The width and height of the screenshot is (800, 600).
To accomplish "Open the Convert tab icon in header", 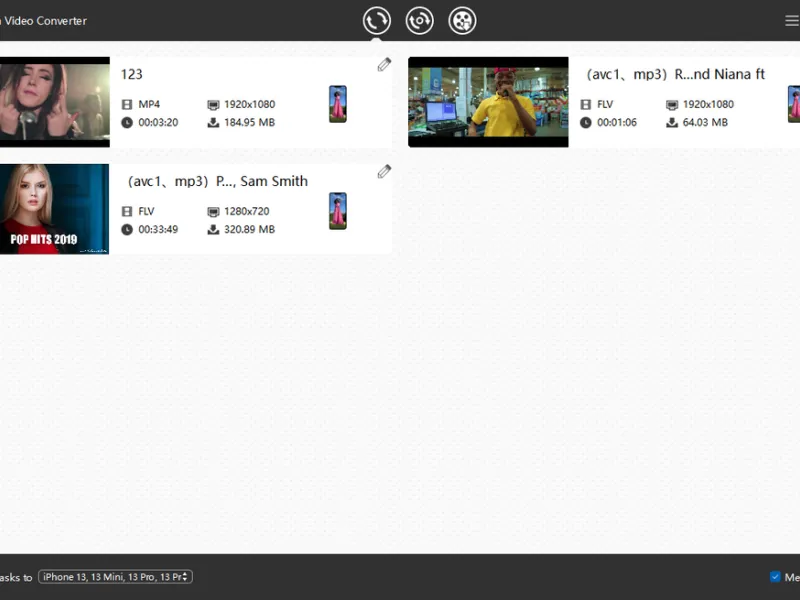I will (x=377, y=21).
